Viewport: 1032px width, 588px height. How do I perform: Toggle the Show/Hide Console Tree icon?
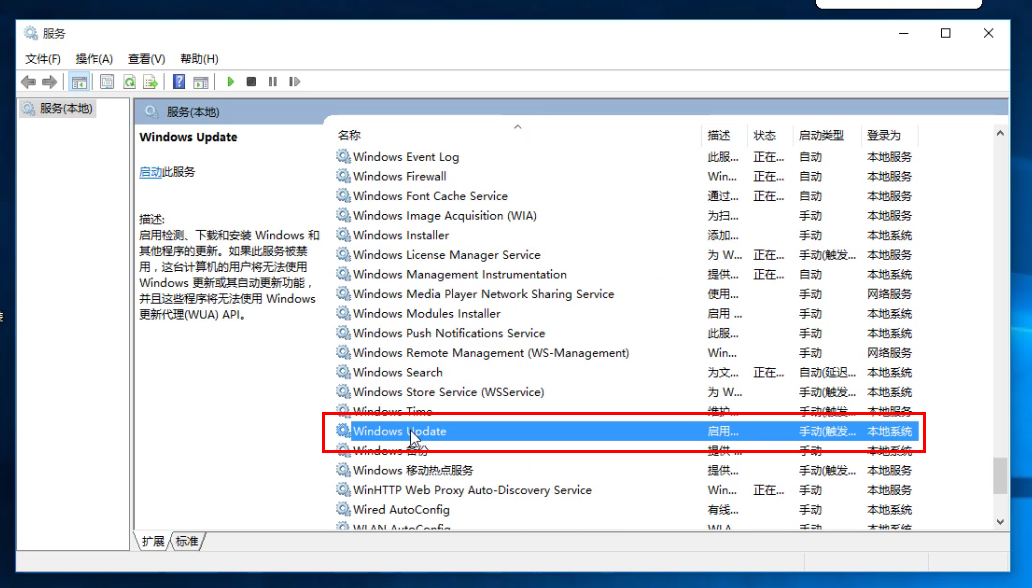(80, 81)
